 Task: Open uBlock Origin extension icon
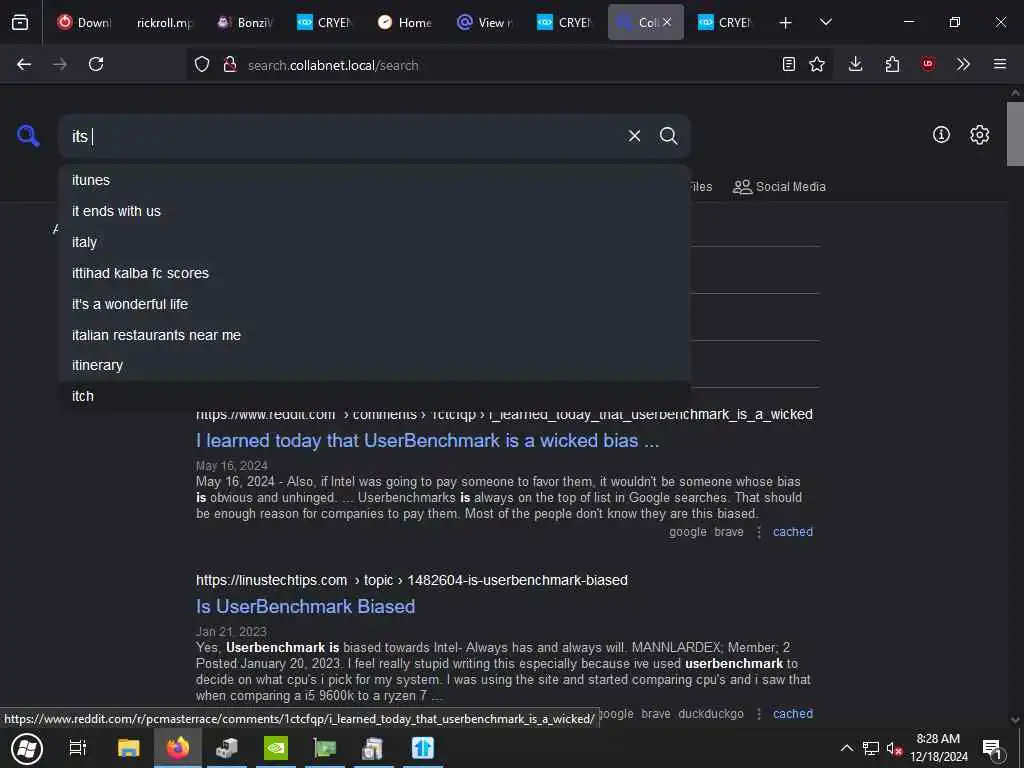click(x=928, y=64)
